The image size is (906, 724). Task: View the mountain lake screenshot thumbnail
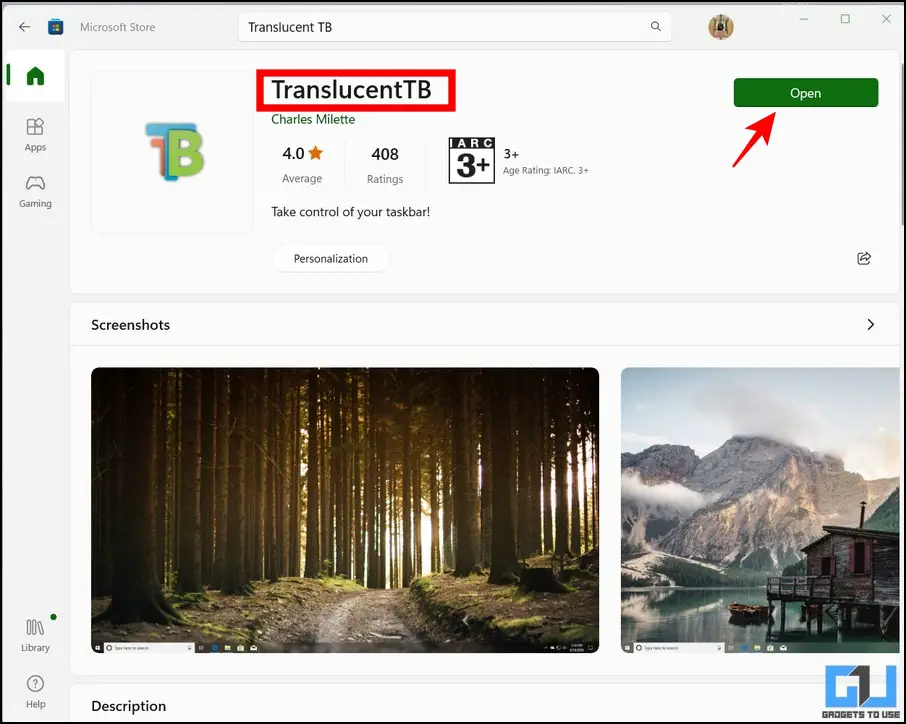click(x=760, y=510)
